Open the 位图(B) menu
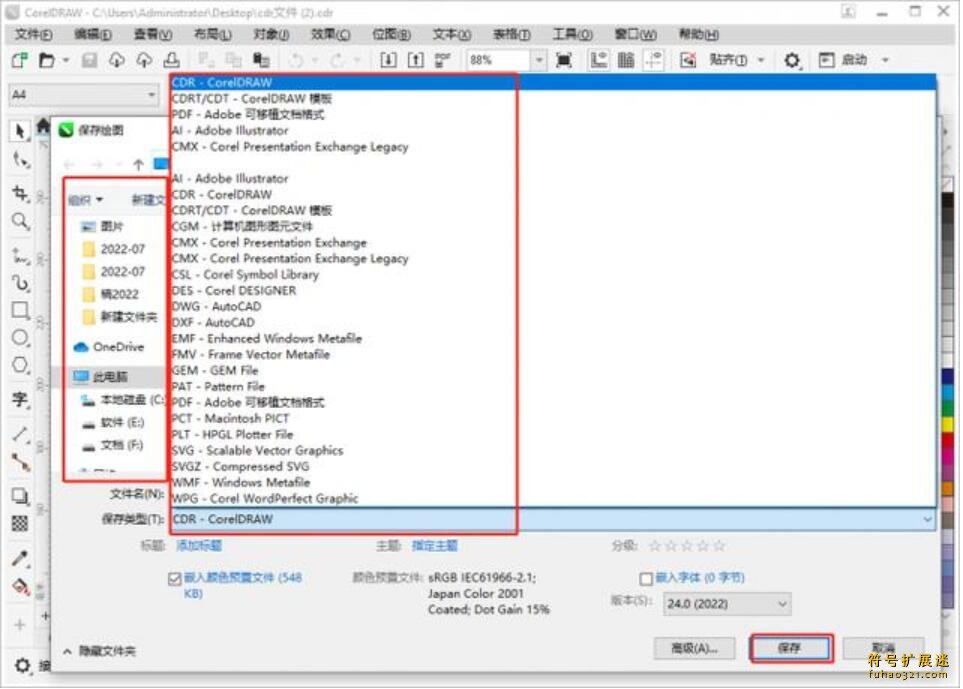963x689 pixels. (391, 34)
